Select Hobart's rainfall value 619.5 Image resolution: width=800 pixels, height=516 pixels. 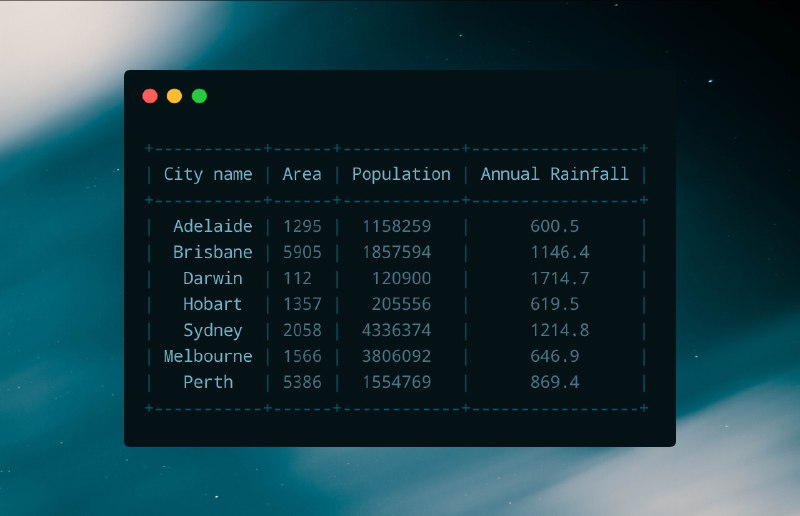(x=555, y=304)
